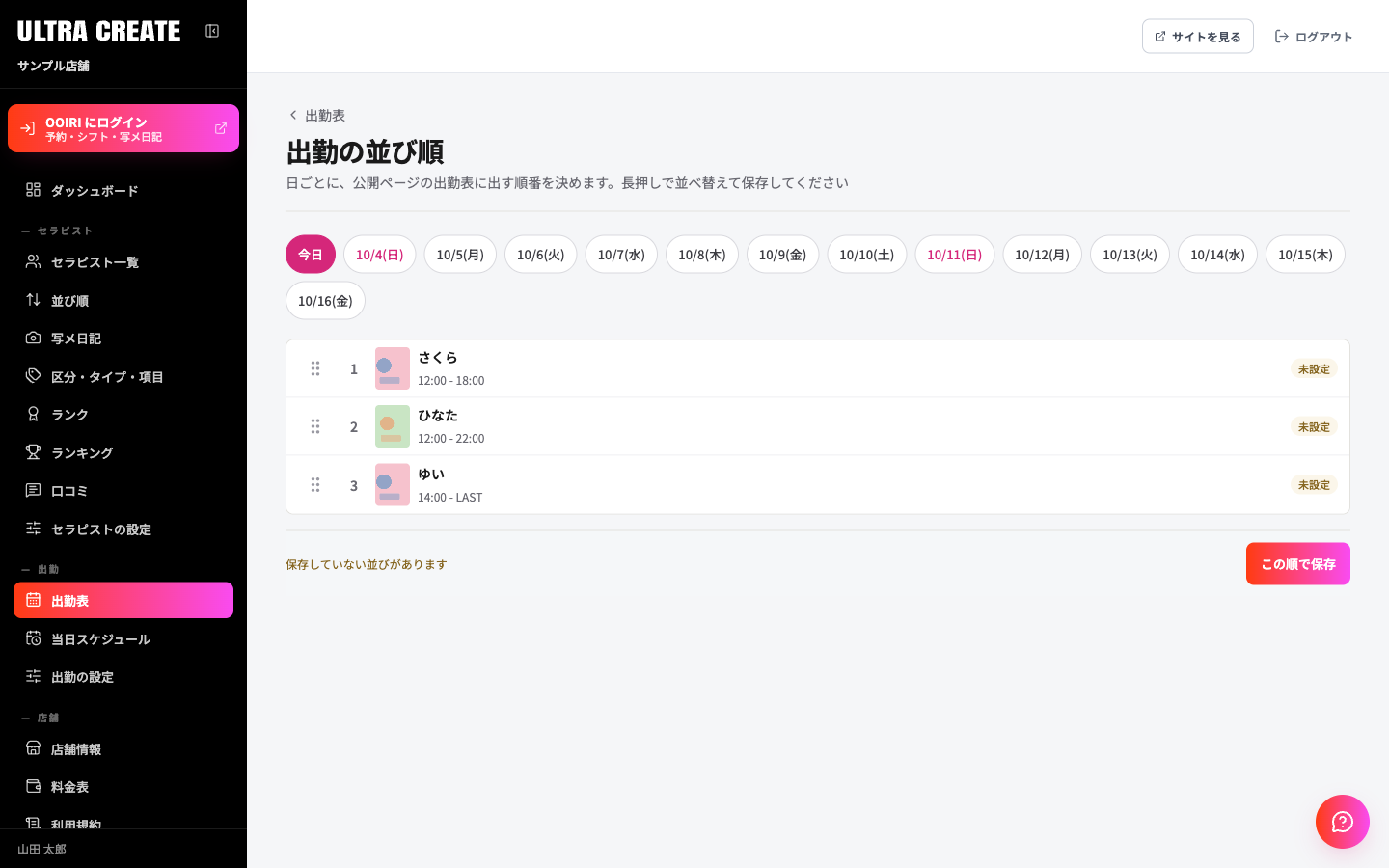Click the 未設定 badge on さくら row
Image resolution: width=1389 pixels, height=868 pixels.
pyautogui.click(x=1314, y=368)
